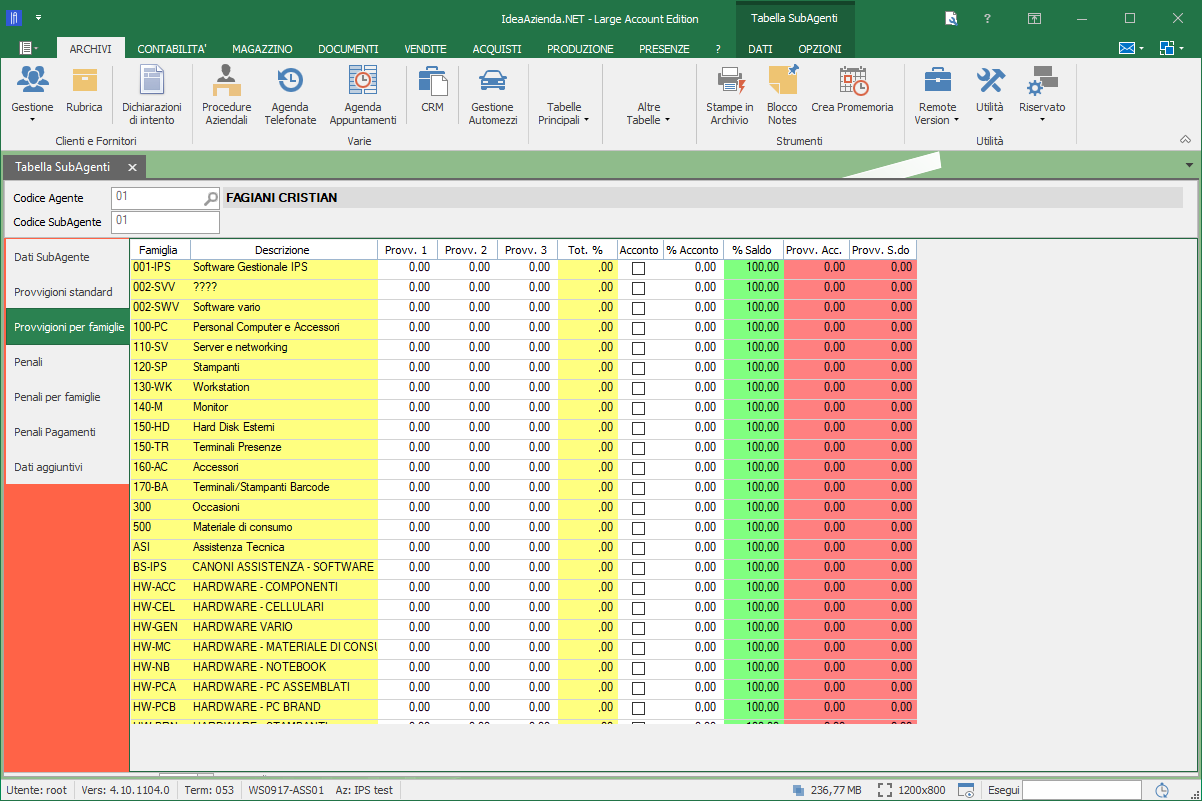The height and width of the screenshot is (801, 1202).
Task: Click the help question mark in title bar
Action: pos(987,18)
